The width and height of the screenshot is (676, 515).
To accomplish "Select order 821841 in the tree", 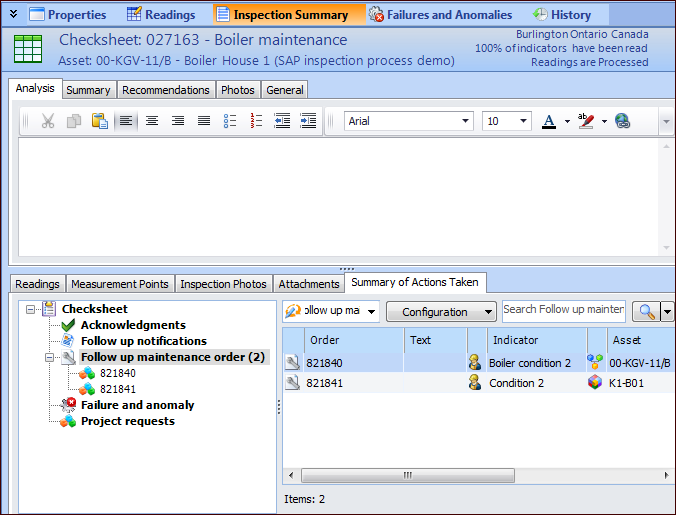I will click(x=118, y=389).
